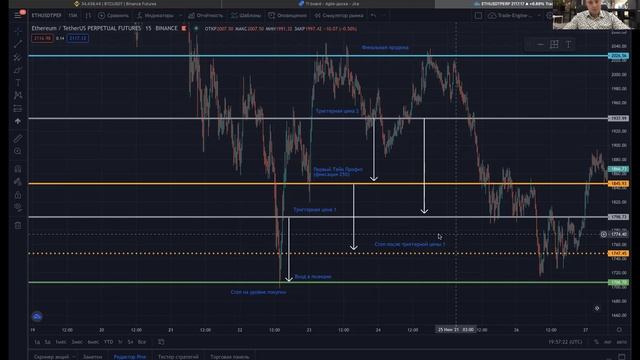Click the ETHUSDTPERP symbol search field
This screenshot has width=640, height=360.
[x=47, y=16]
